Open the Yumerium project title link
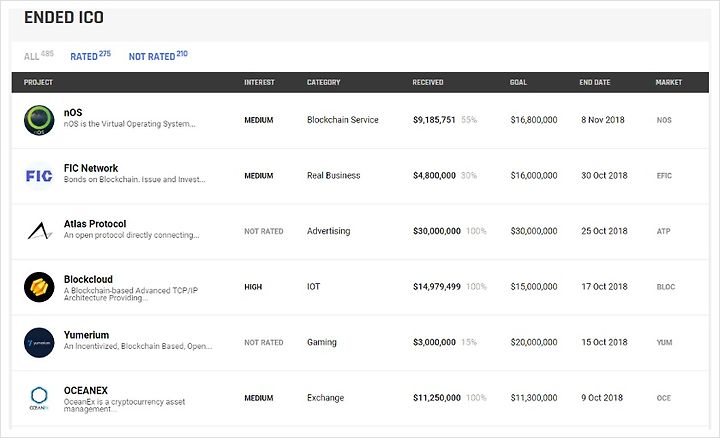 [86, 335]
